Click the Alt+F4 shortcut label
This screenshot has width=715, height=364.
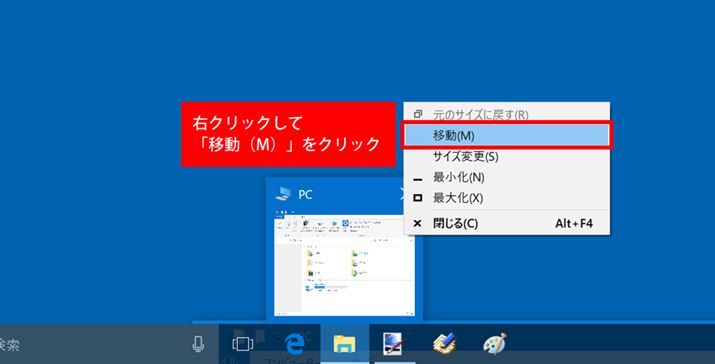(x=574, y=224)
